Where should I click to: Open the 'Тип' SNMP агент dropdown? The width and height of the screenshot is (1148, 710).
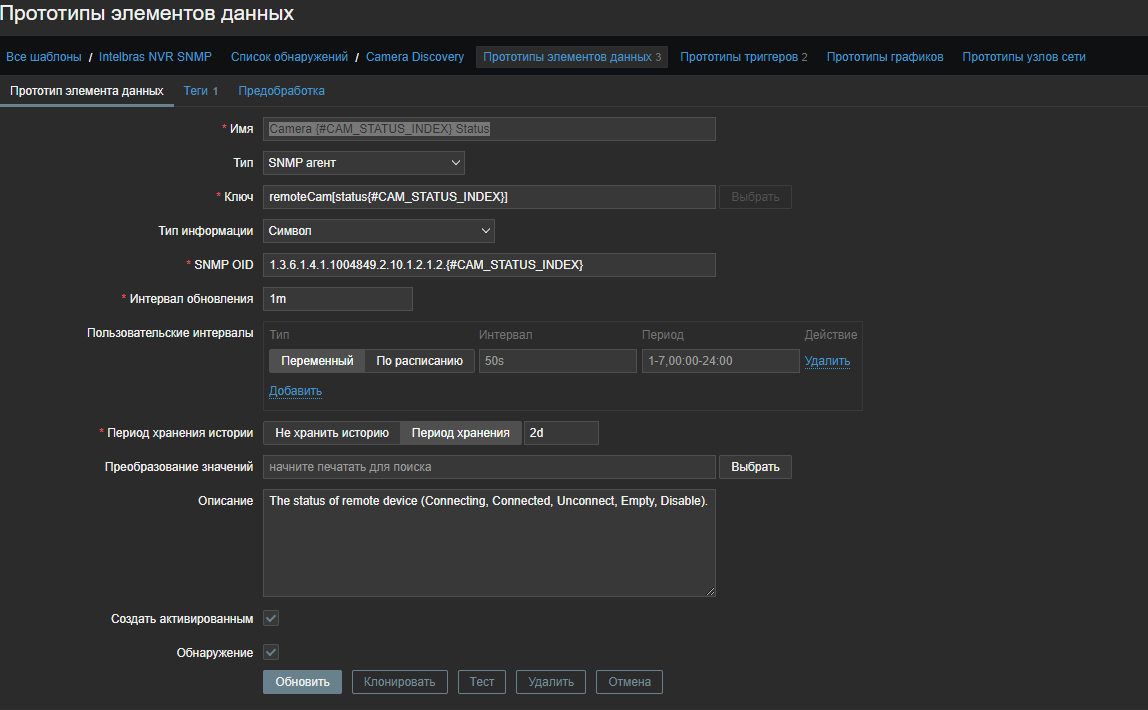[x=364, y=162]
